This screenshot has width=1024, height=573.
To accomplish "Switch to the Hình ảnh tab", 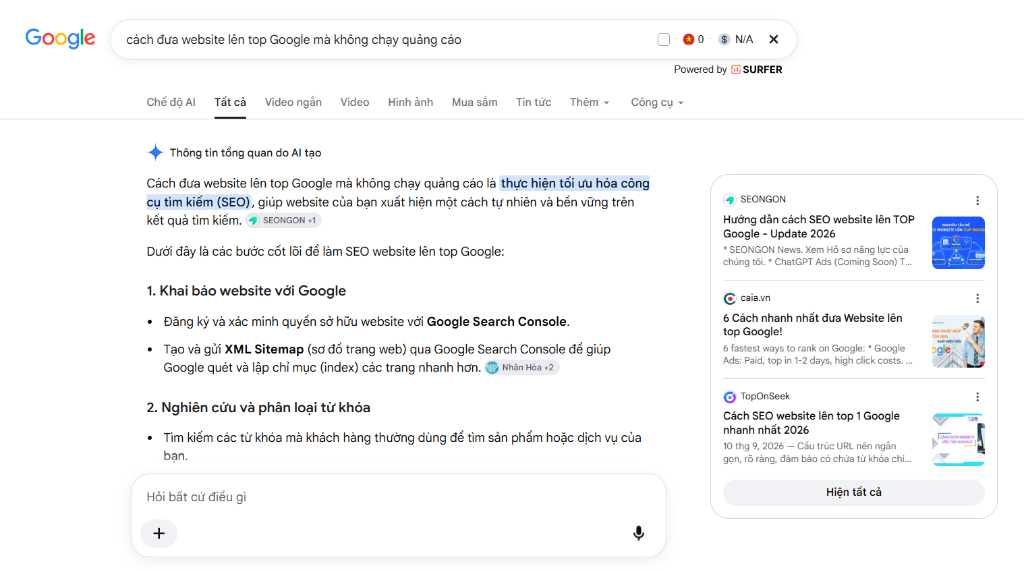I will (x=410, y=102).
